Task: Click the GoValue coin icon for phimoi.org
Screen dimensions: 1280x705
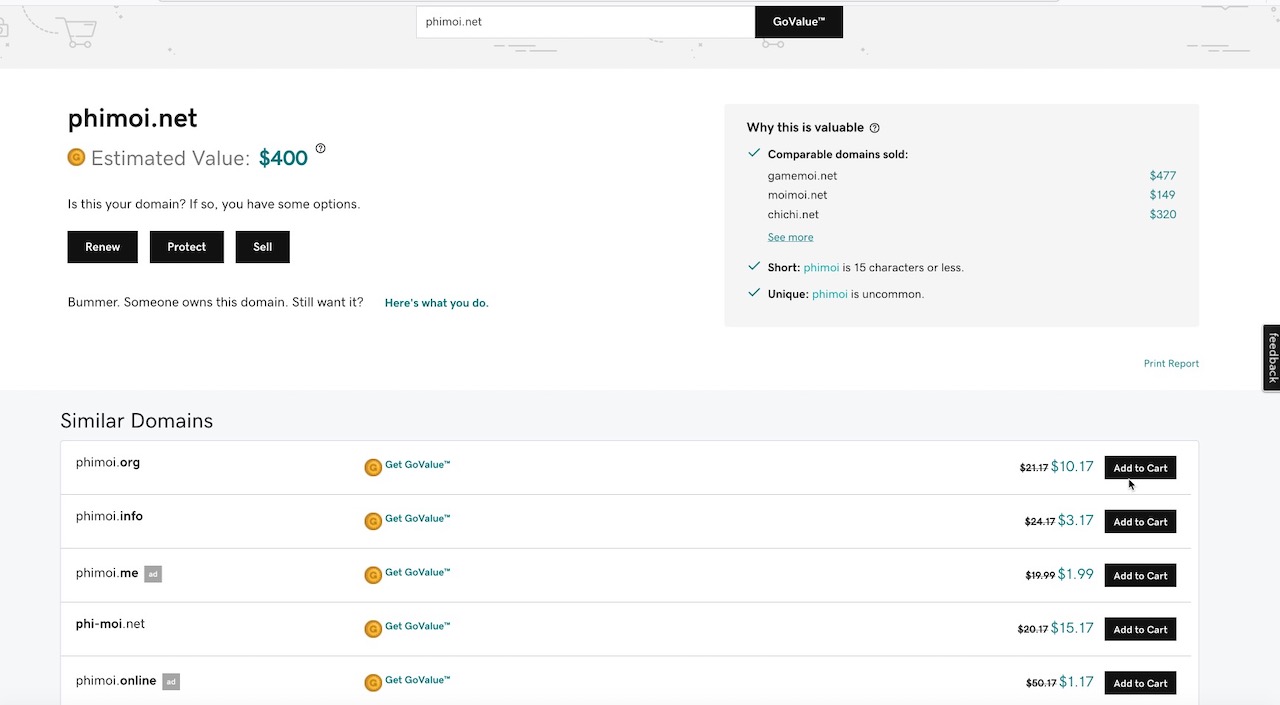Action: click(x=373, y=467)
